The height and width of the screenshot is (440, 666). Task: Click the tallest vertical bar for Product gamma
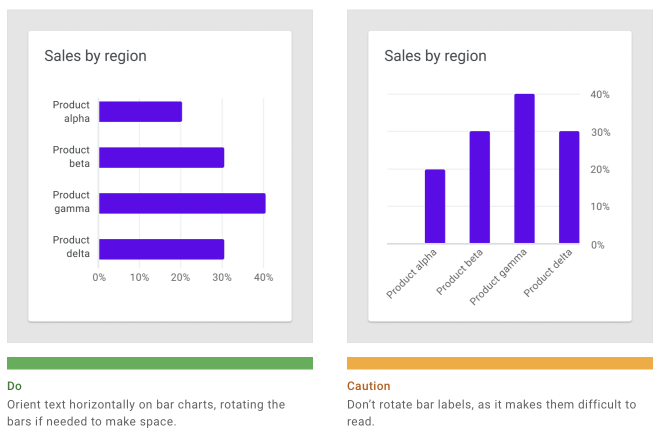(x=524, y=168)
